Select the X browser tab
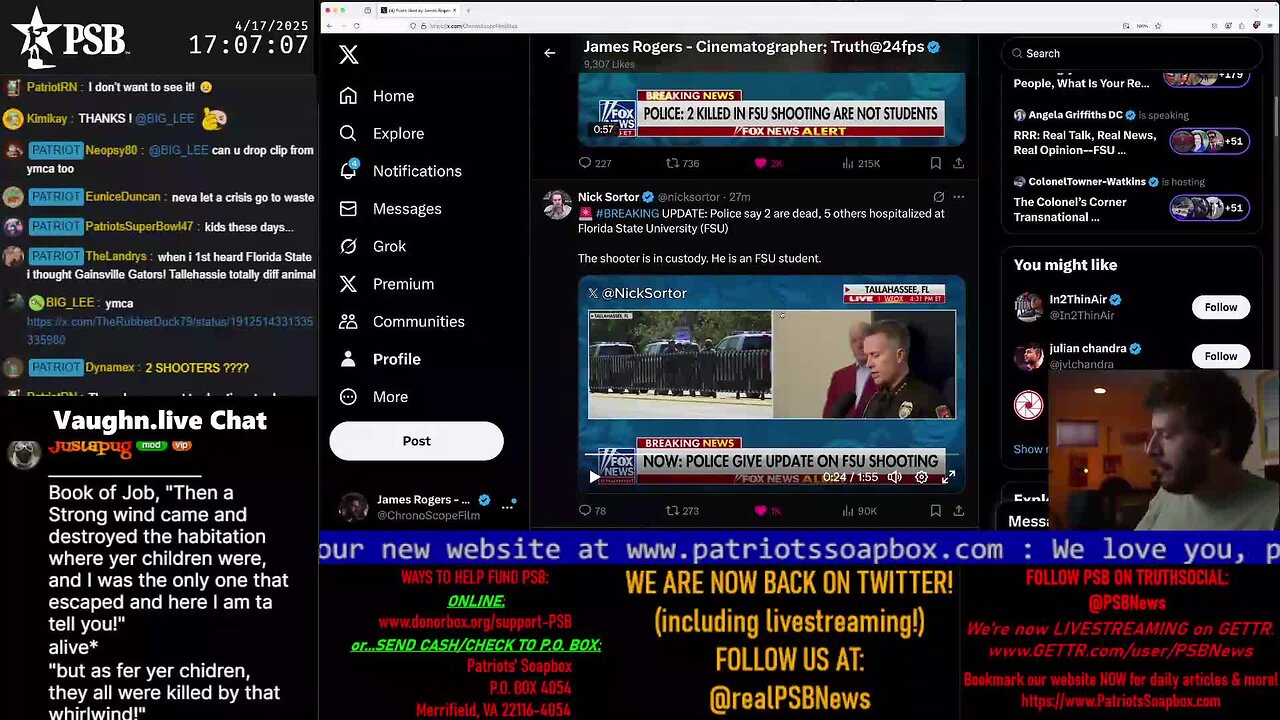1280x720 pixels. (418, 10)
